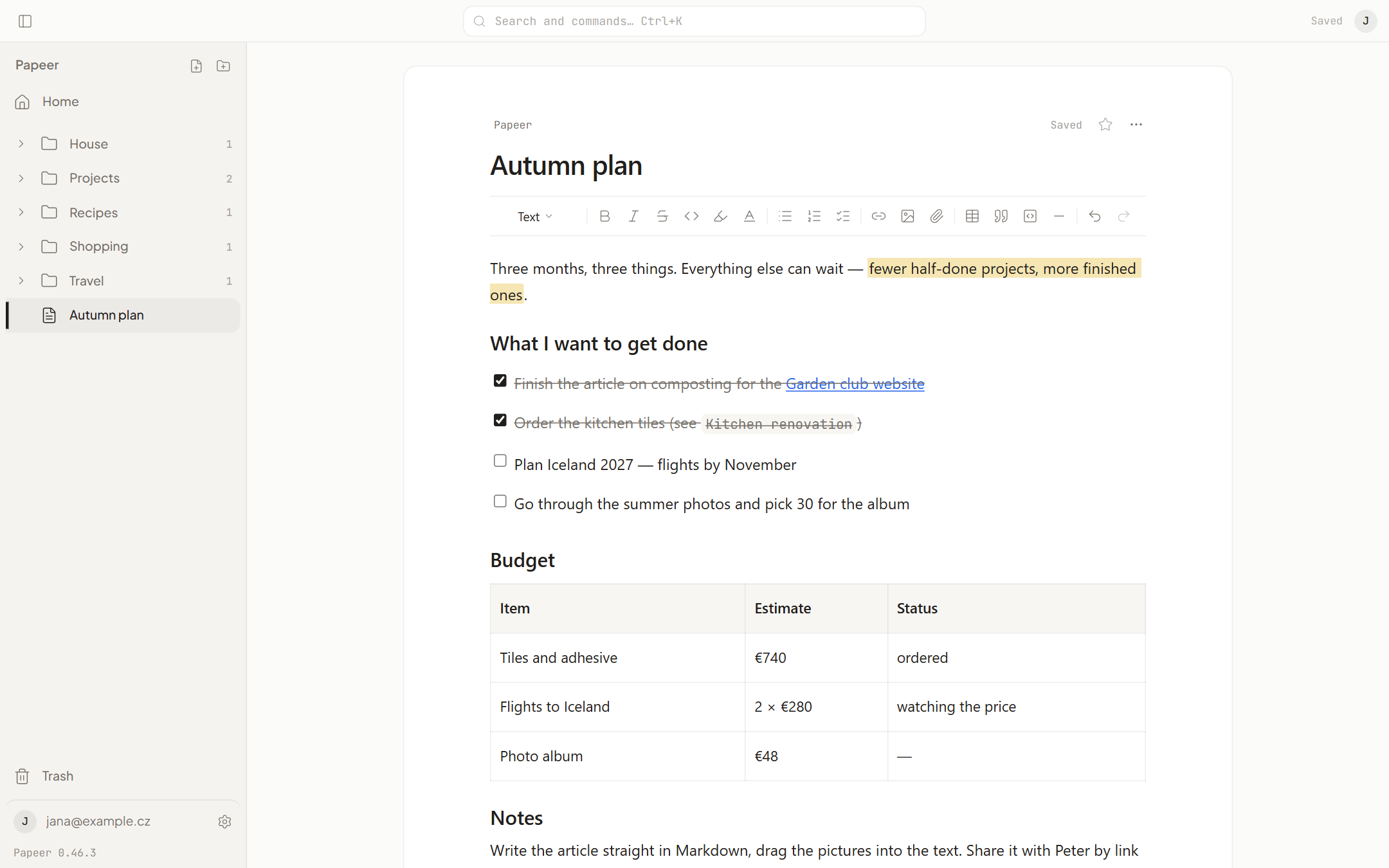Click the Photo album cell
Image resolution: width=1389 pixels, height=868 pixels.
617,756
